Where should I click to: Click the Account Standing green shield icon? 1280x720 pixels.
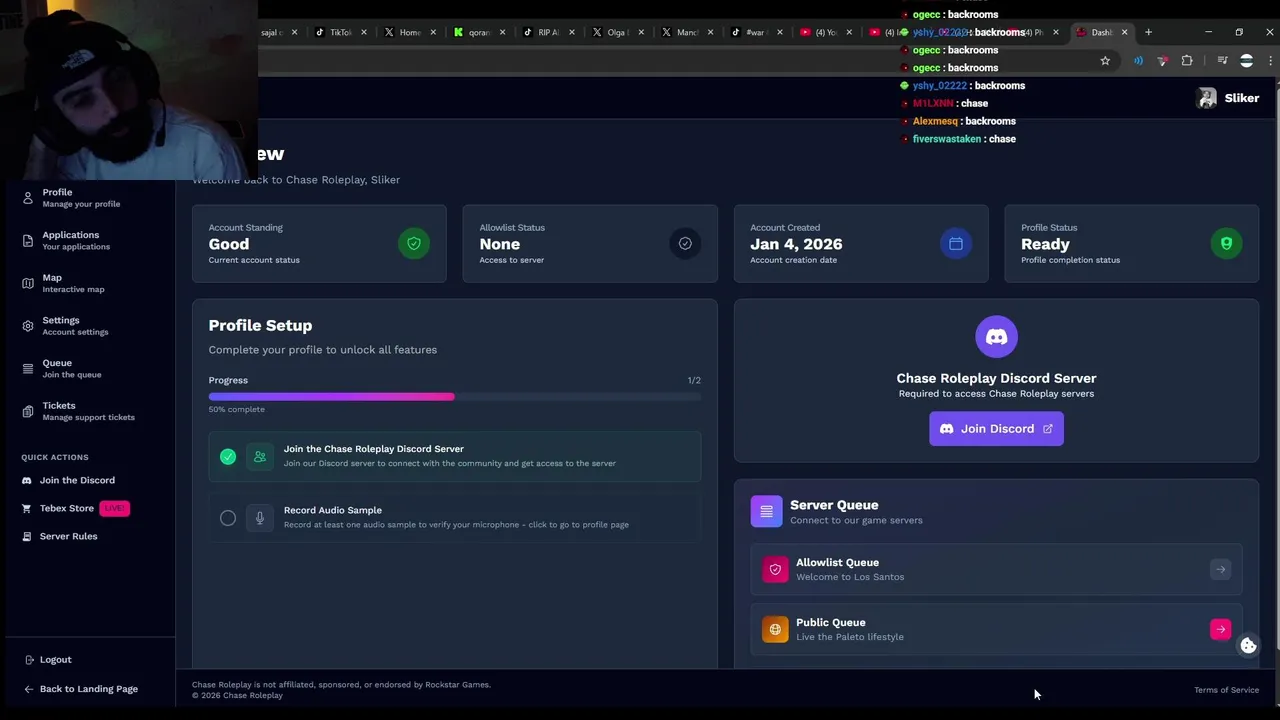point(414,243)
